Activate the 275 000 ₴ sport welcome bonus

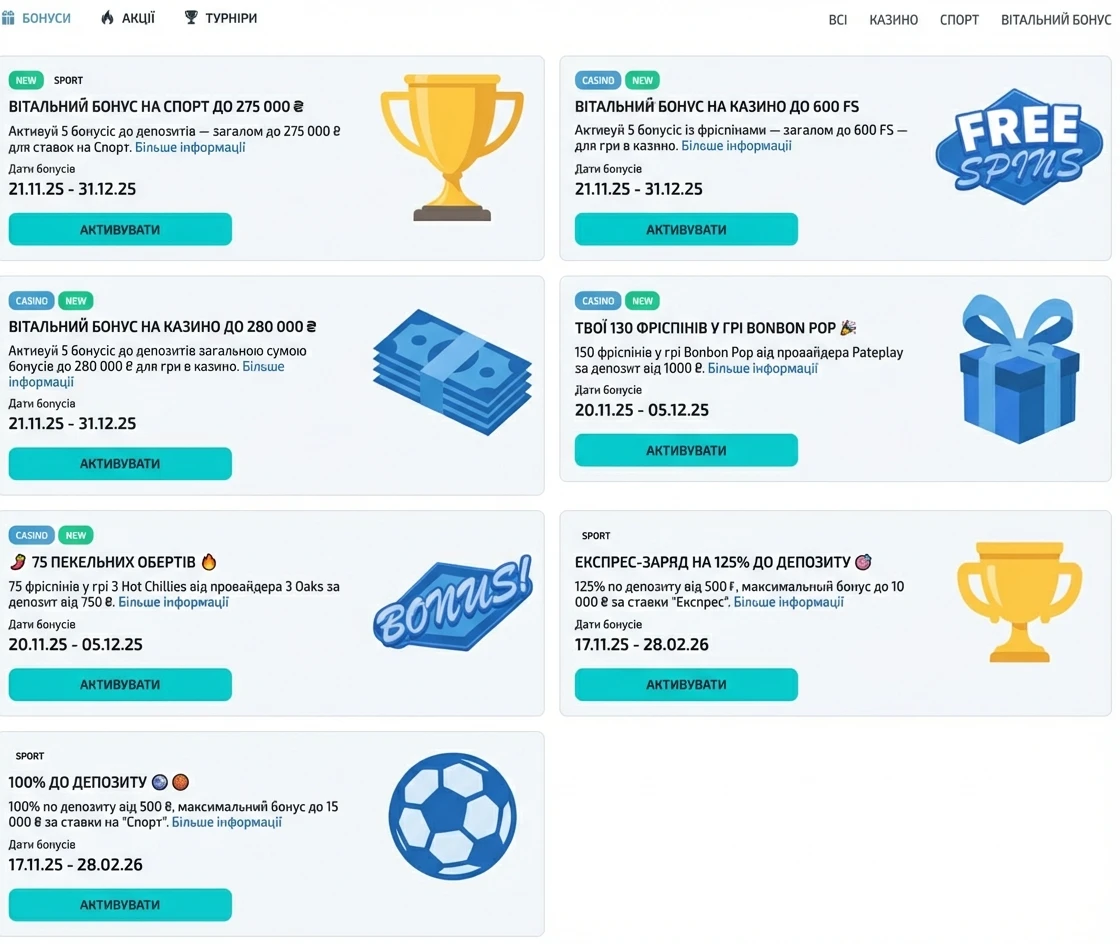point(119,229)
